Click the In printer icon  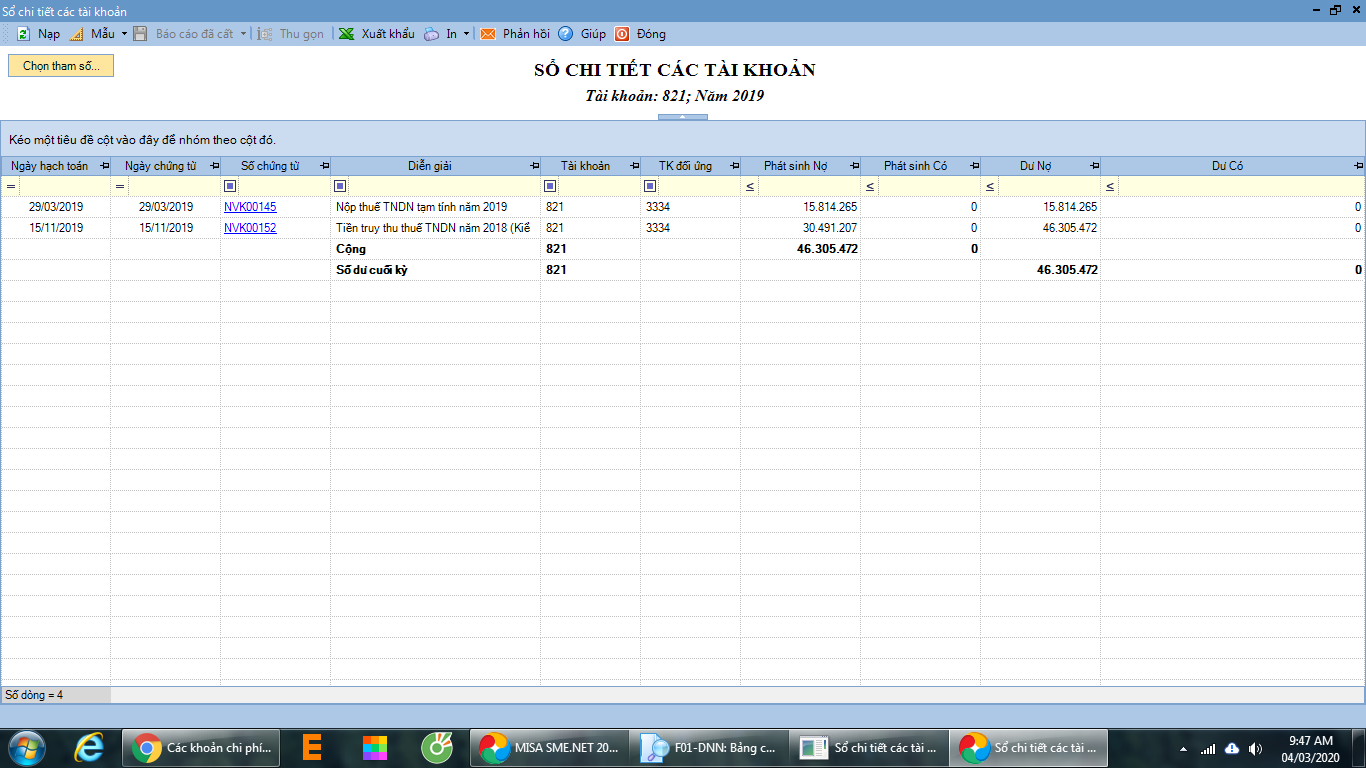point(431,34)
